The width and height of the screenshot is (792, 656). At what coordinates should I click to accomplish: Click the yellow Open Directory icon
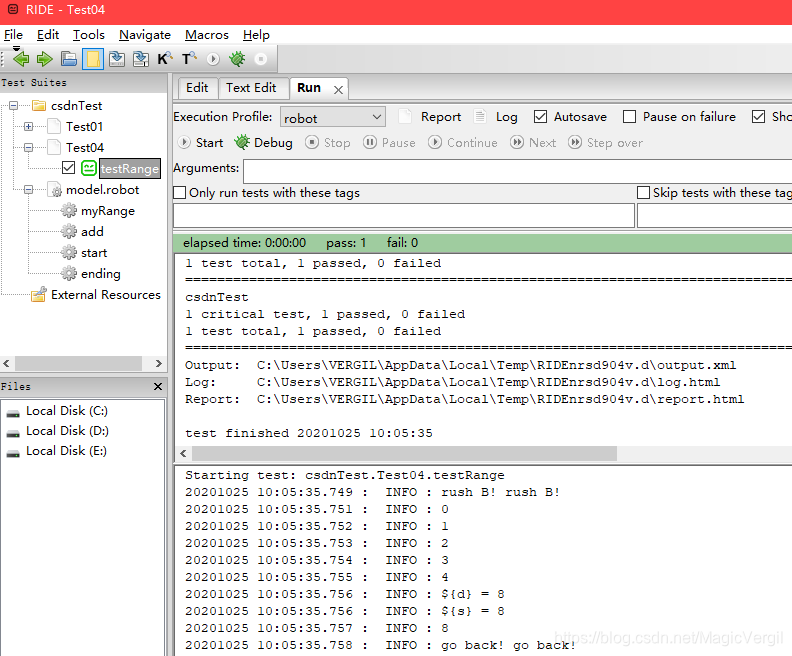pos(93,59)
